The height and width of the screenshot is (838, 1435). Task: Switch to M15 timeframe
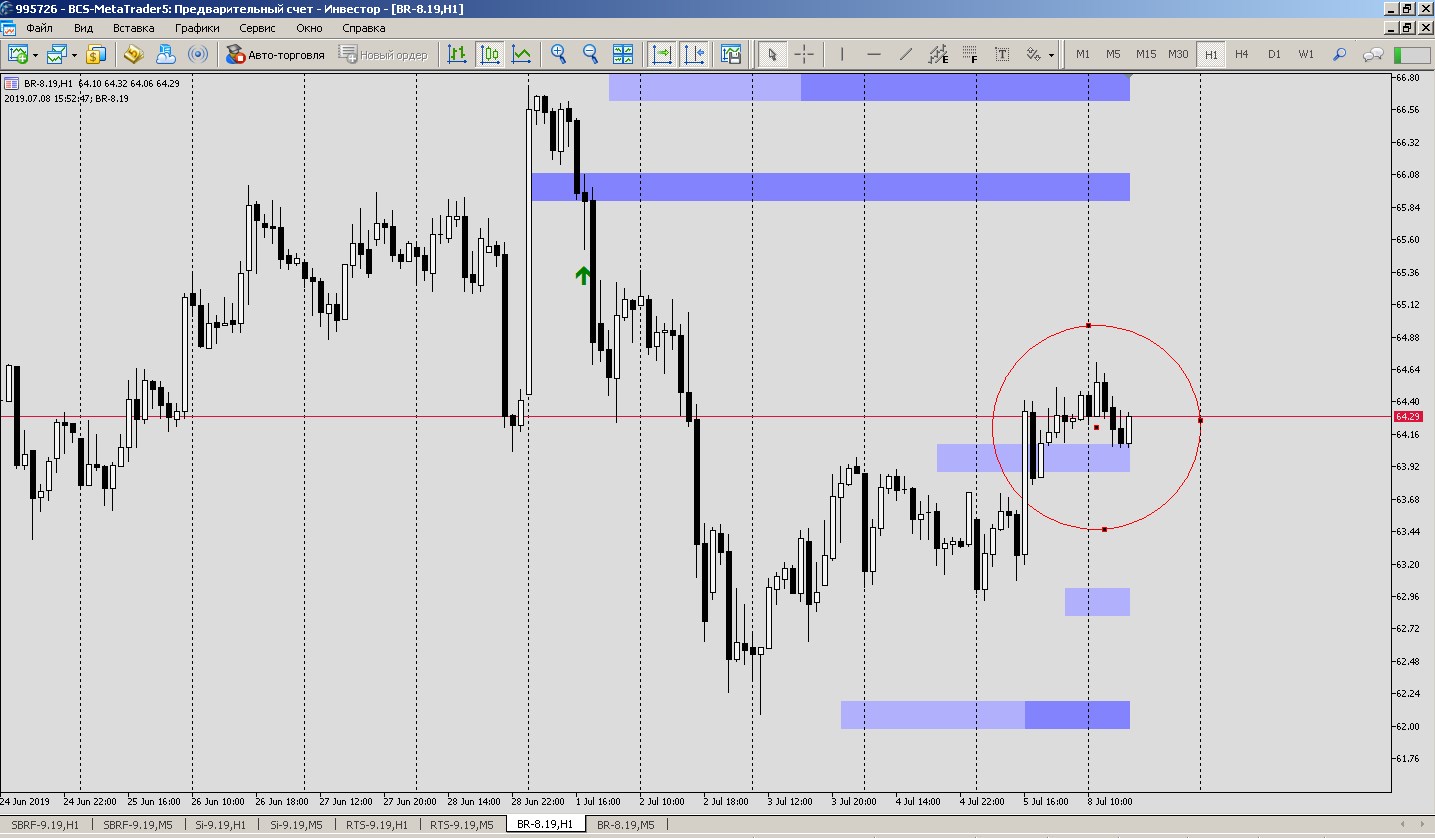click(1146, 54)
